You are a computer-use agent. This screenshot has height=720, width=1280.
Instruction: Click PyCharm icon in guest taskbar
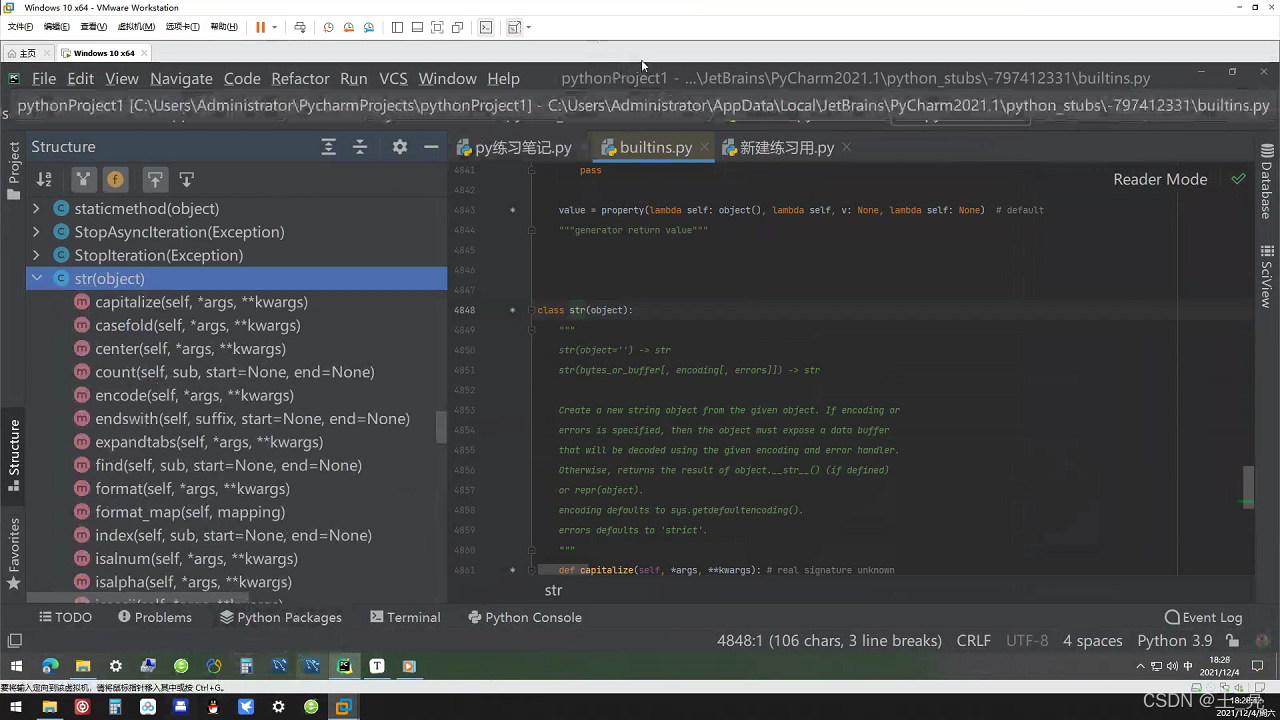pyautogui.click(x=345, y=666)
